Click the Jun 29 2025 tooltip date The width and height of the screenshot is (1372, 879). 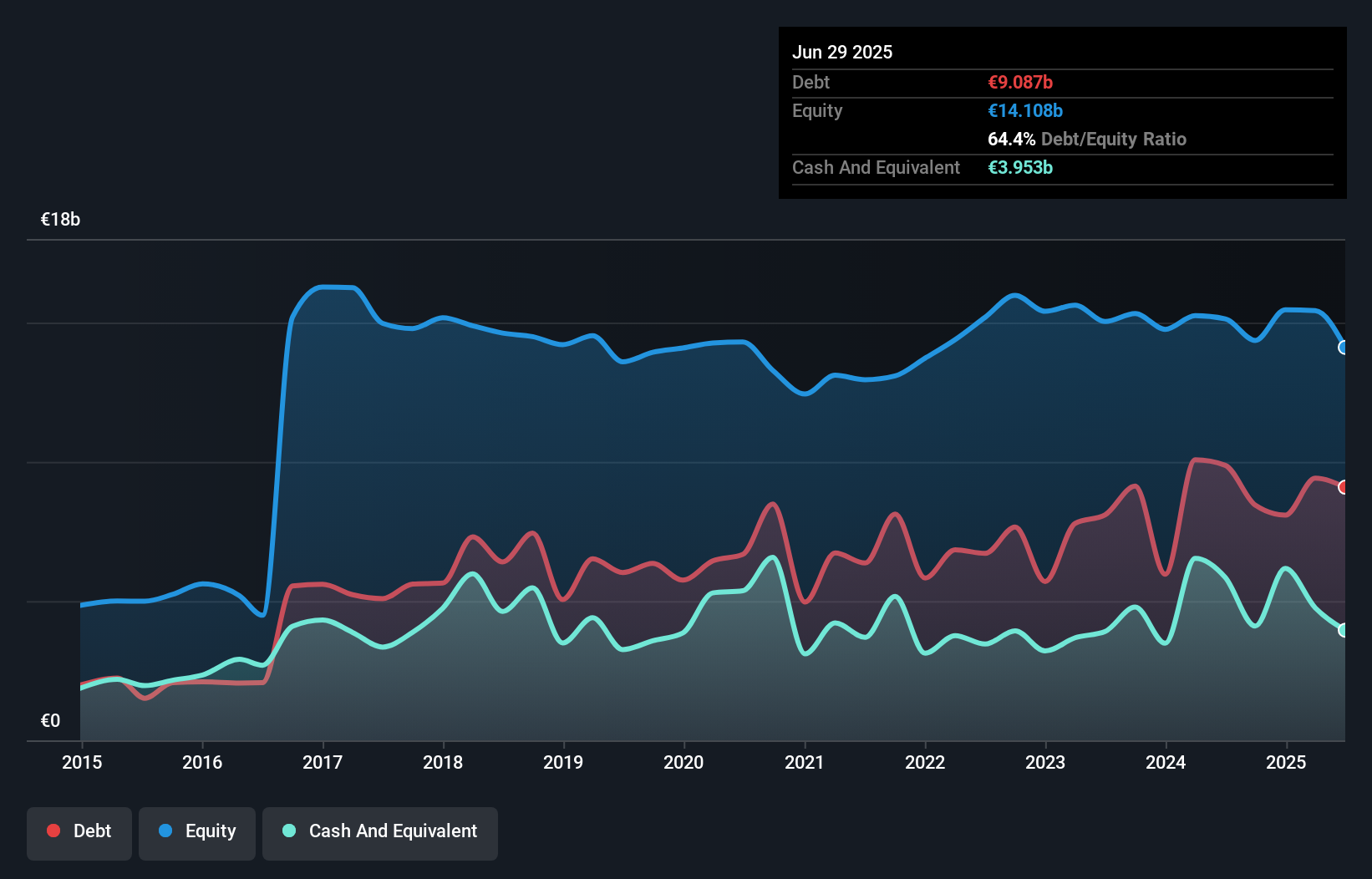pyautogui.click(x=842, y=53)
